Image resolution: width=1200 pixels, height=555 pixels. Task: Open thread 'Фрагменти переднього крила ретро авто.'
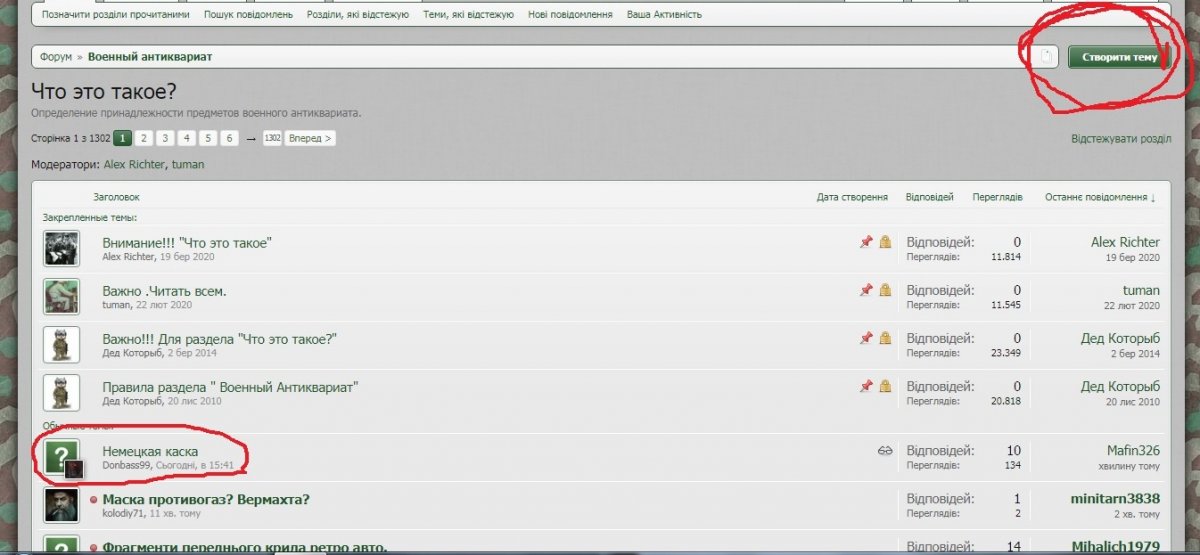[245, 547]
